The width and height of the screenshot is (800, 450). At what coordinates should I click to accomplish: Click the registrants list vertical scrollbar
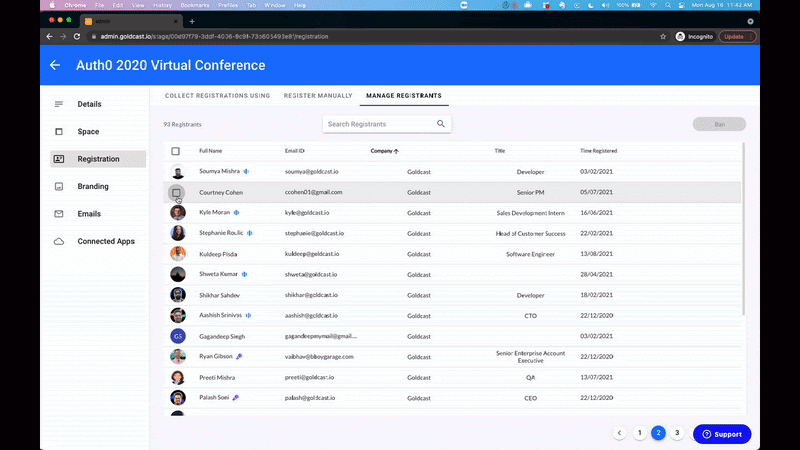click(x=743, y=230)
